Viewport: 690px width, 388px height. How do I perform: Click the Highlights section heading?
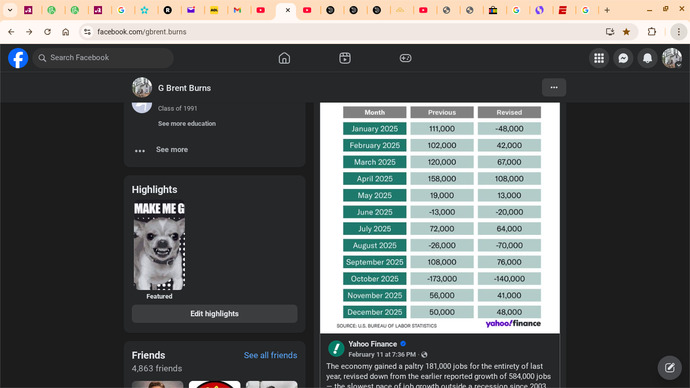coord(154,190)
